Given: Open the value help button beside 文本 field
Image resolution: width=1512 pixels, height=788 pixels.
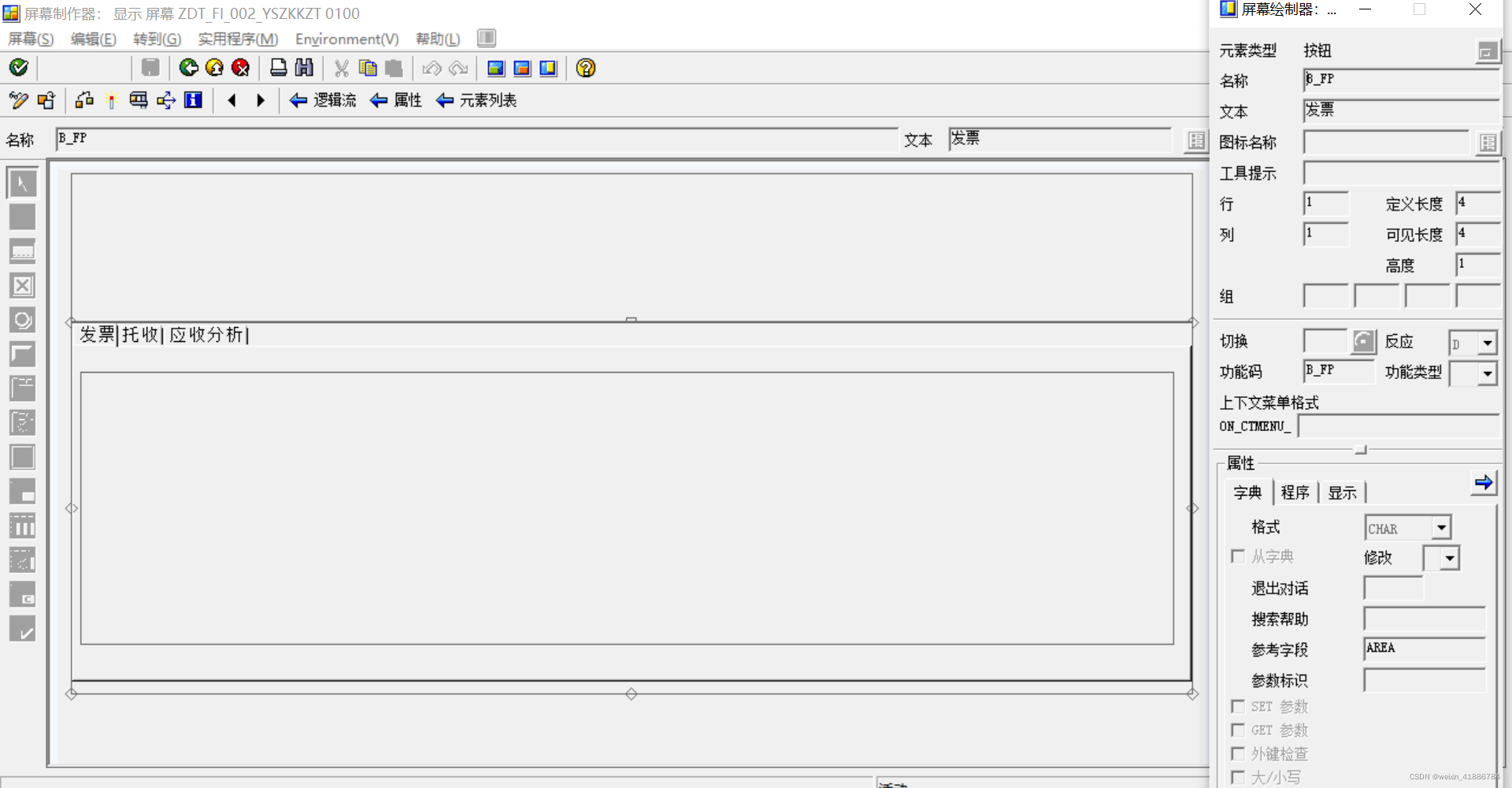Looking at the screenshot, I should coord(1196,140).
